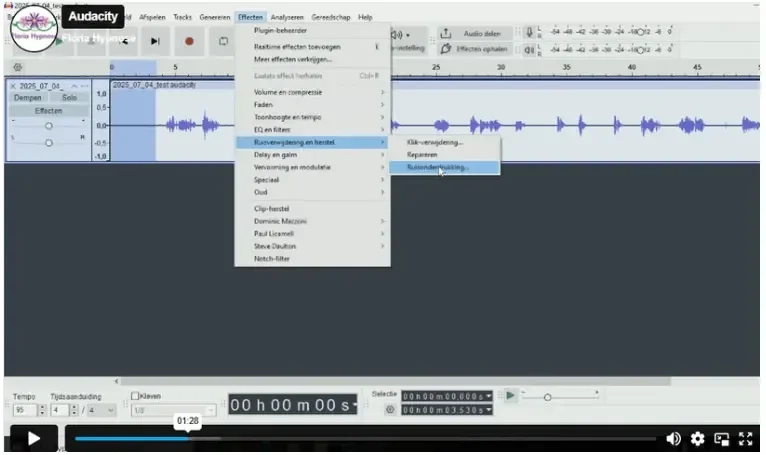The height and width of the screenshot is (455, 766).
Task: Toggle the video player volume speaker icon
Action: 673,438
